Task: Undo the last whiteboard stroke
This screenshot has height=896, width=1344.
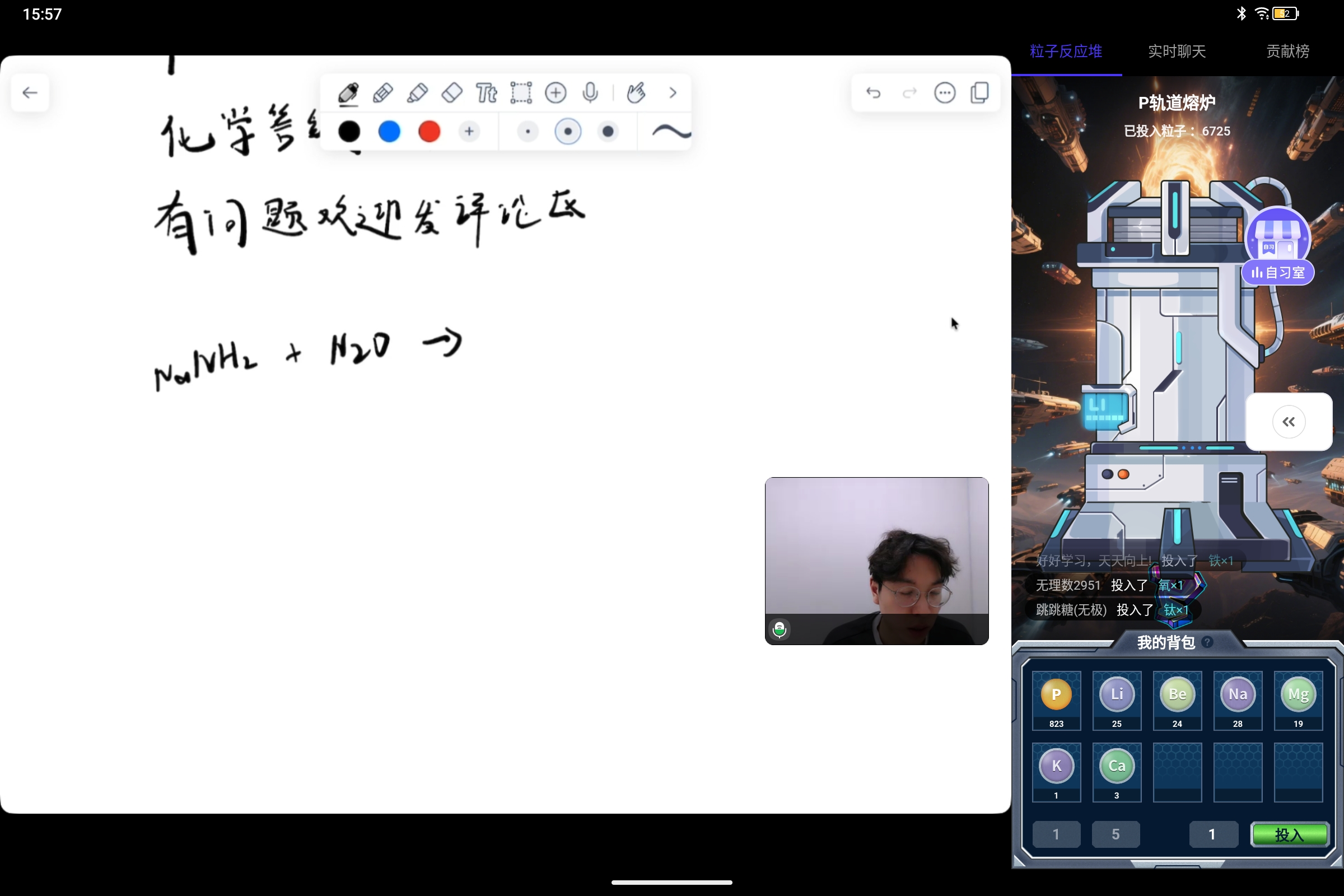Action: [x=873, y=92]
